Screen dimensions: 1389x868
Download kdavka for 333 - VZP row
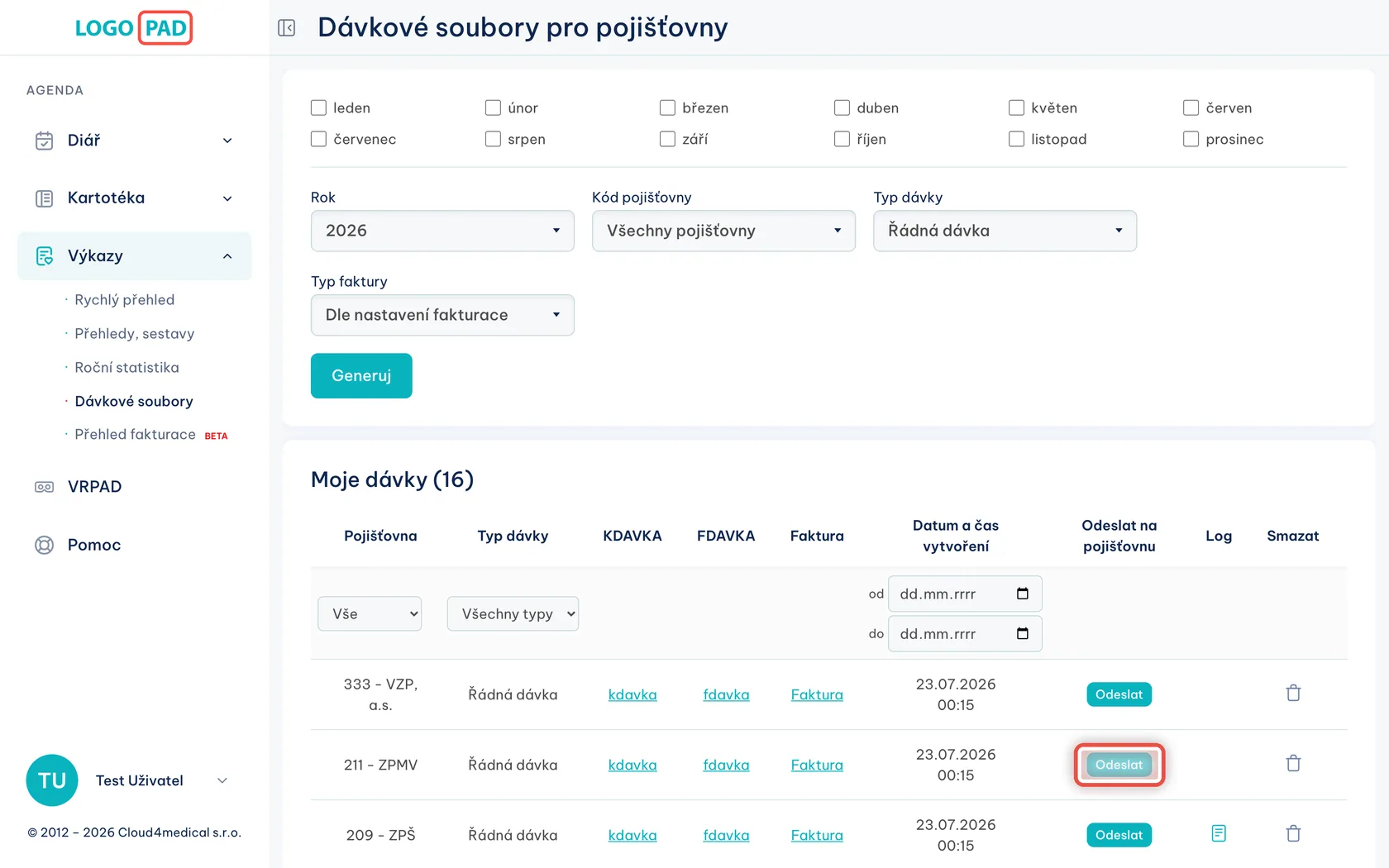pos(632,694)
